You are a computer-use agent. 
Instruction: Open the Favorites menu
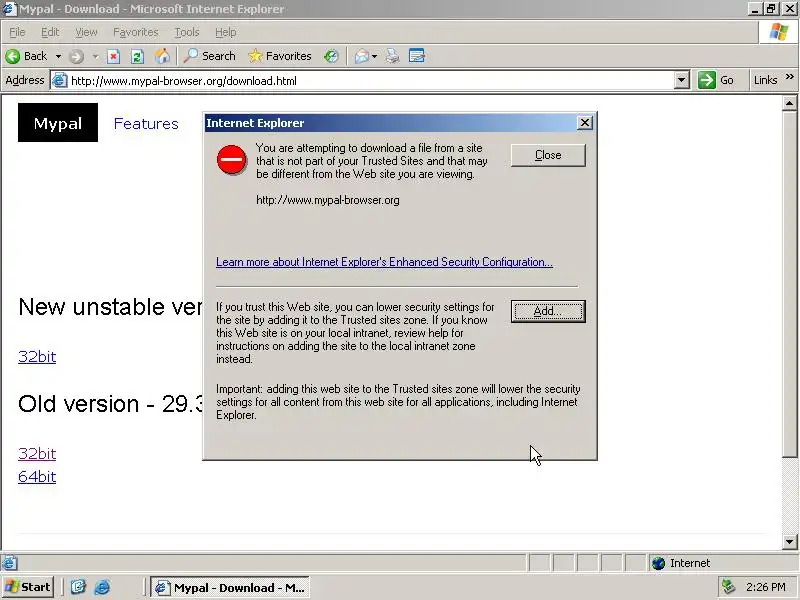click(136, 32)
